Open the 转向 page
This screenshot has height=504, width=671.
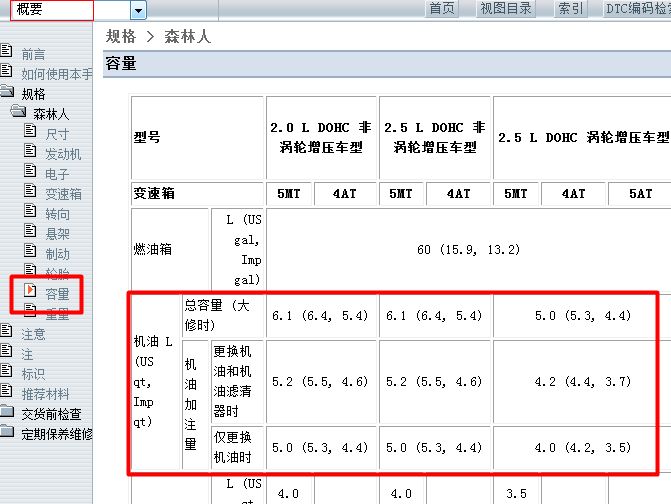(57, 214)
